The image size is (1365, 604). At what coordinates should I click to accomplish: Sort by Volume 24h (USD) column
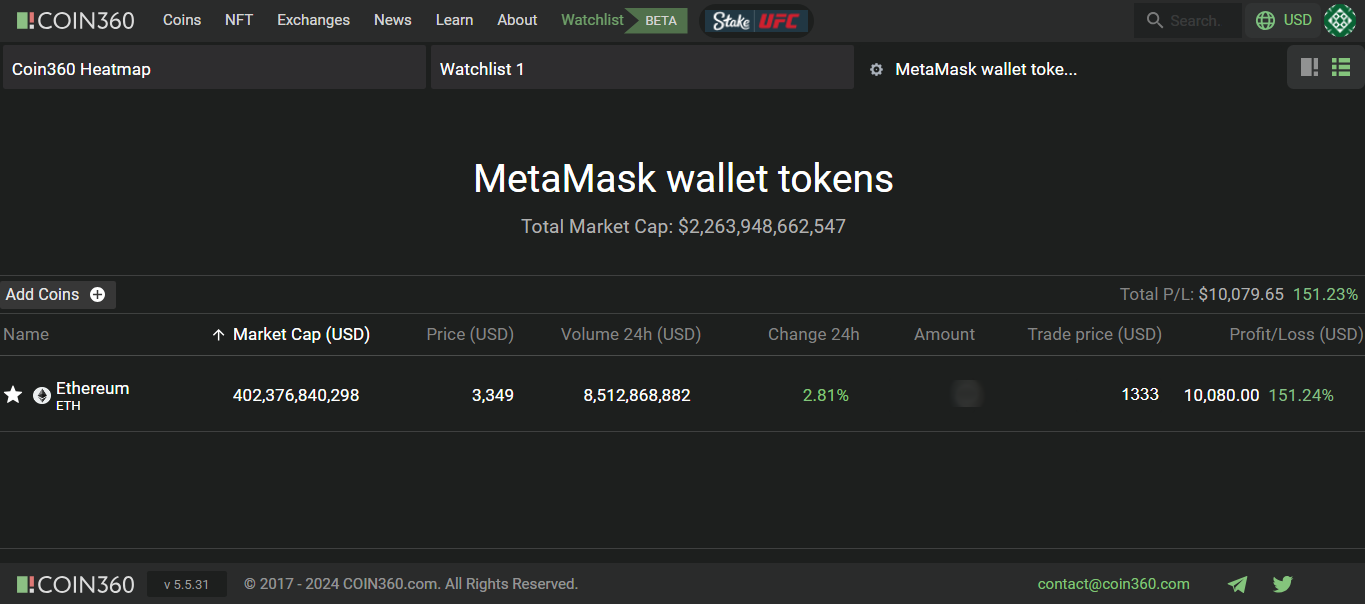tap(631, 334)
